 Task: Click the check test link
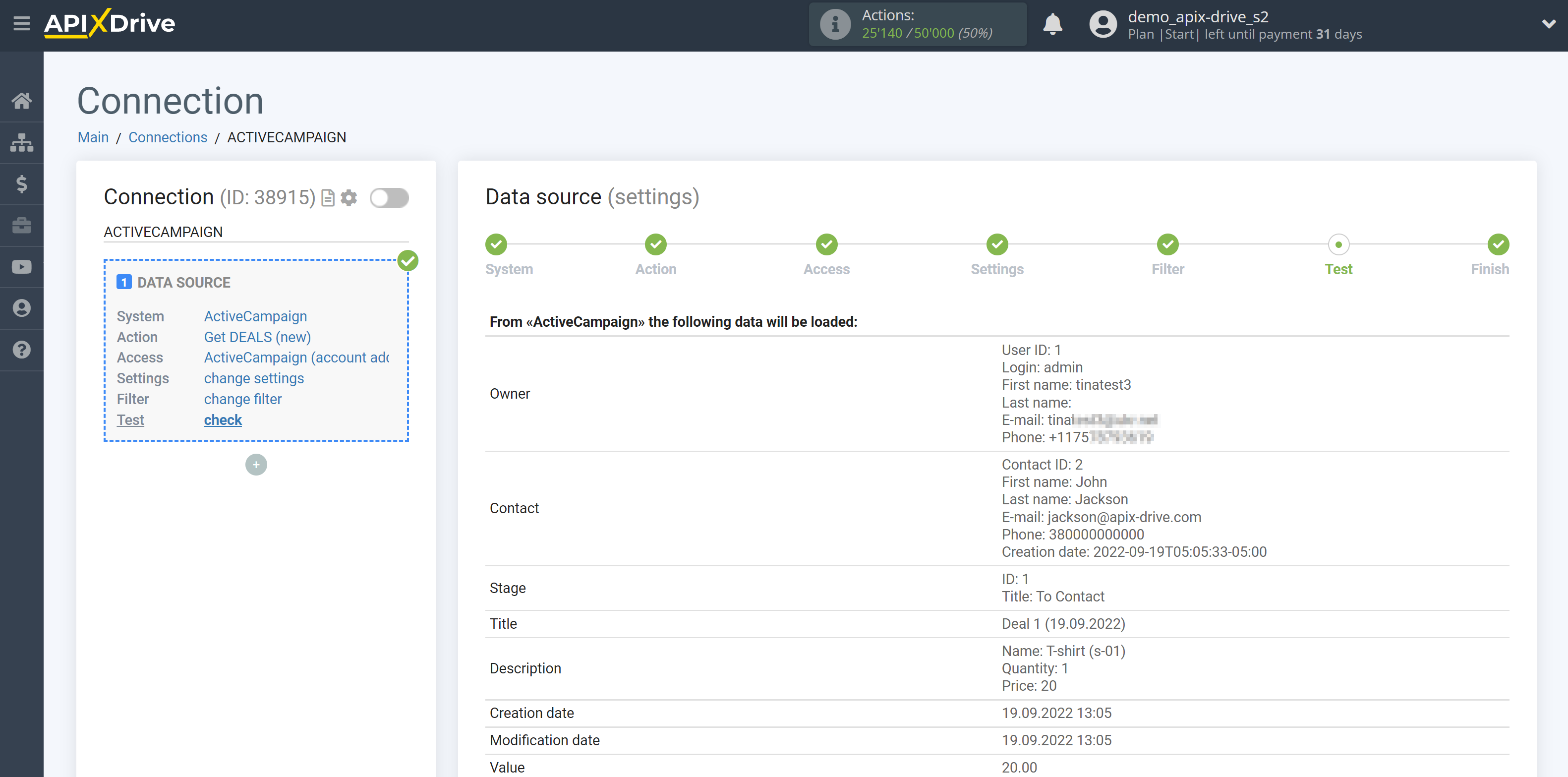223,419
